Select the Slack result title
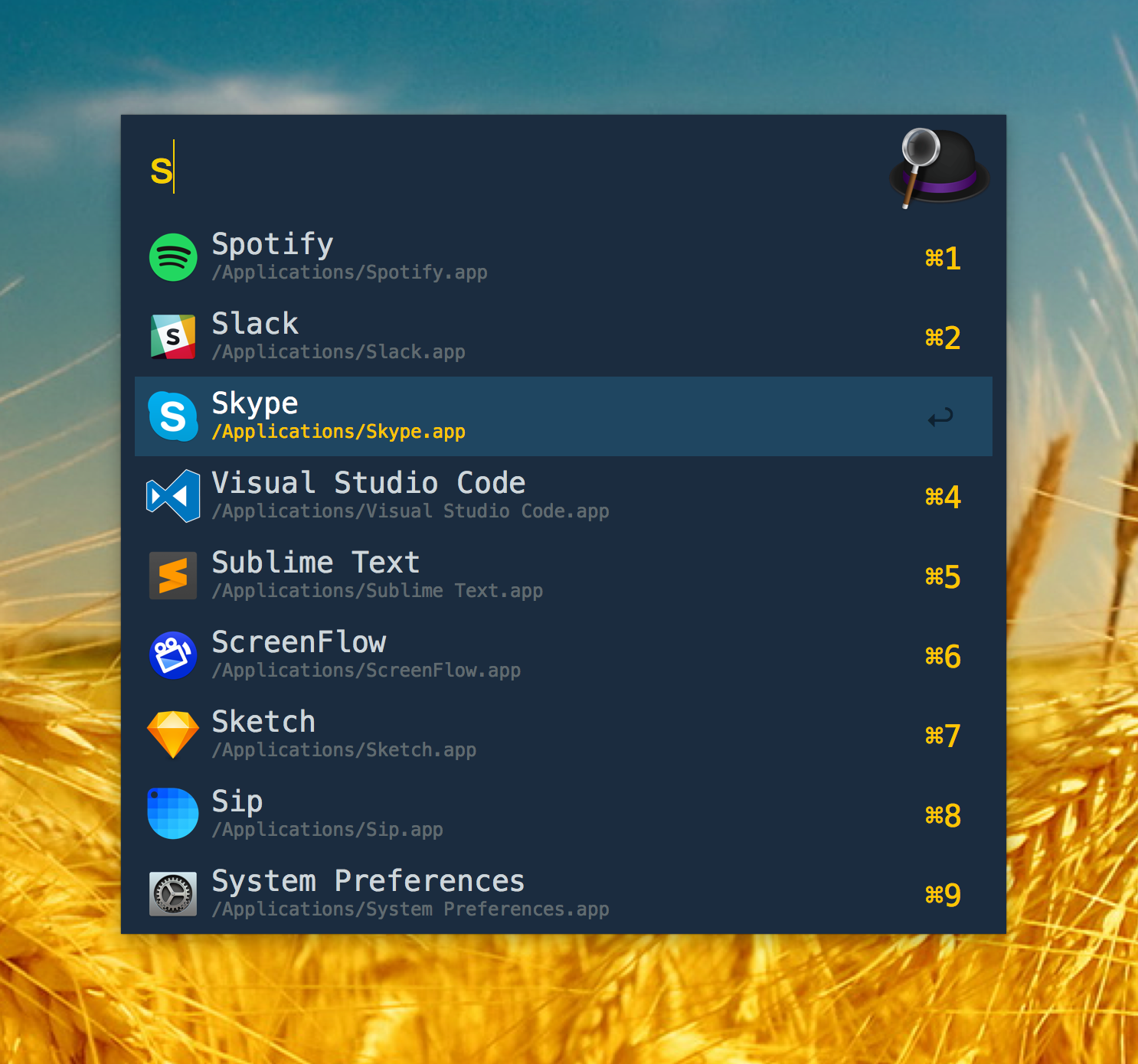Viewport: 1138px width, 1064px height. (x=255, y=323)
